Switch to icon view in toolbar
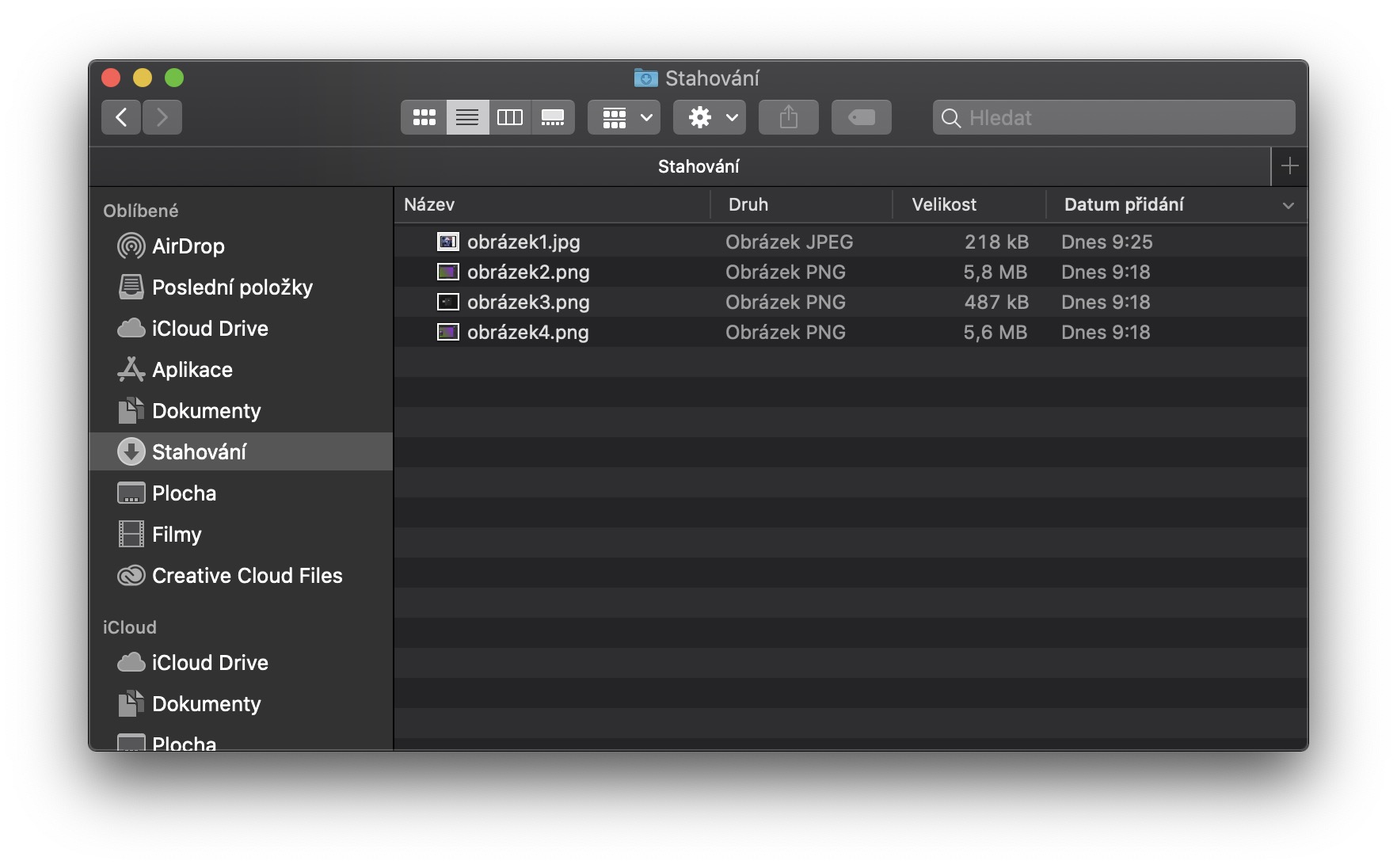 click(424, 118)
